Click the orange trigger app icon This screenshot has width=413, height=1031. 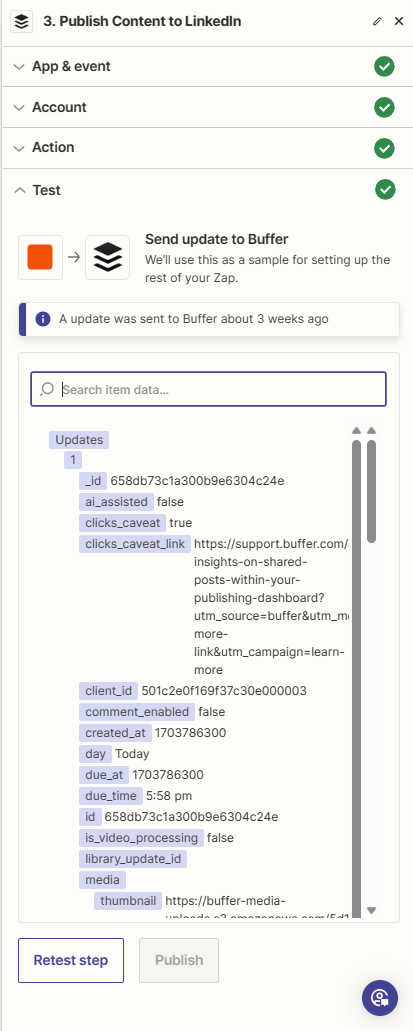[x=40, y=257]
